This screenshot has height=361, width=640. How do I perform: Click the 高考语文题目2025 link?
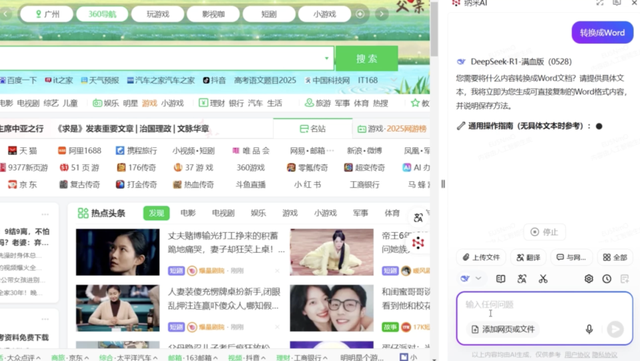click(265, 80)
